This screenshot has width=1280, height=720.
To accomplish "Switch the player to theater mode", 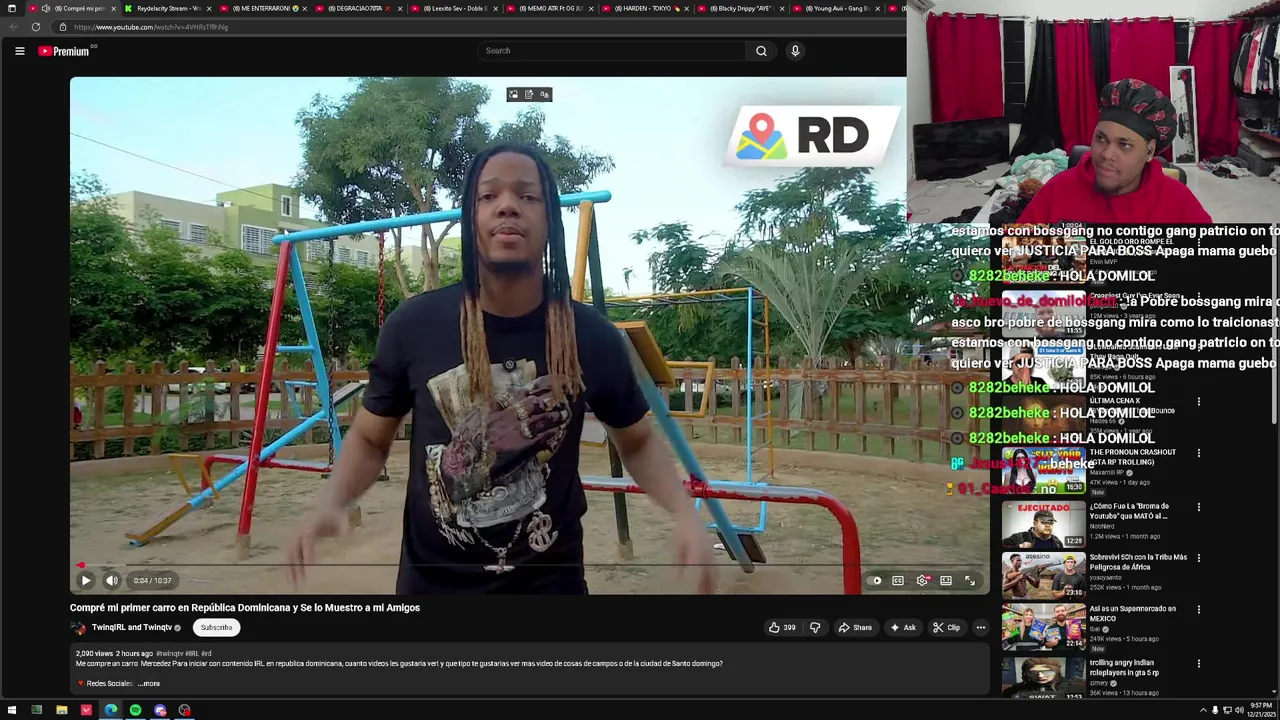I will pyautogui.click(x=946, y=580).
